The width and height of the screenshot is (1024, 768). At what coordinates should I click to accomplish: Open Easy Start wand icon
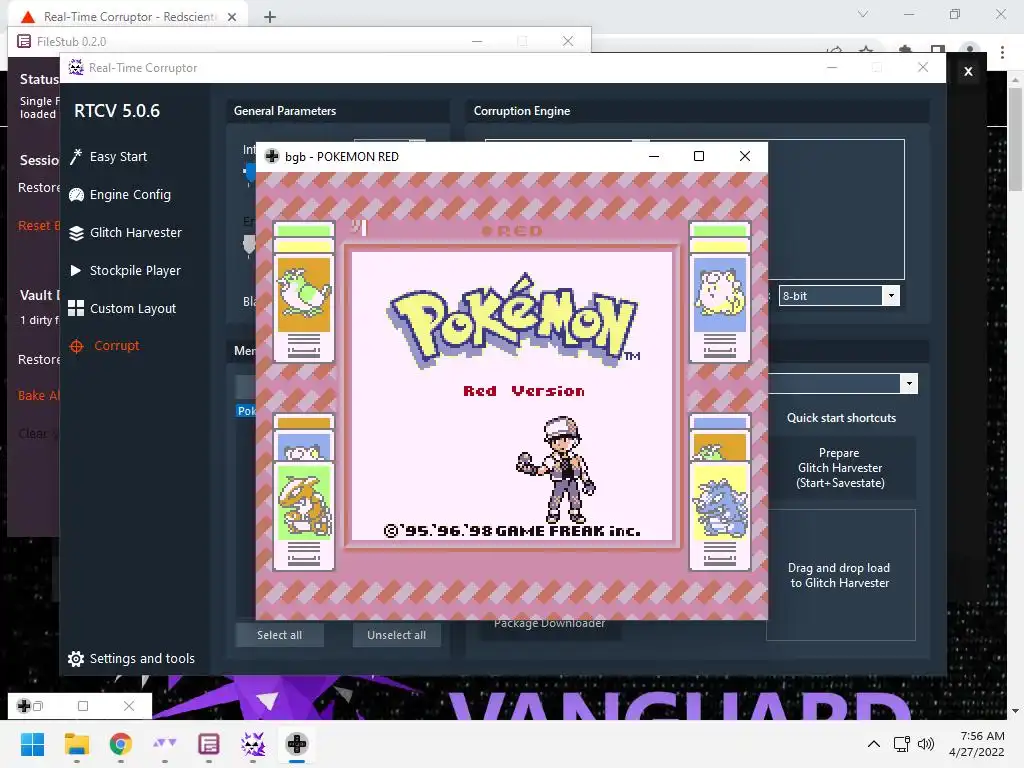76,157
